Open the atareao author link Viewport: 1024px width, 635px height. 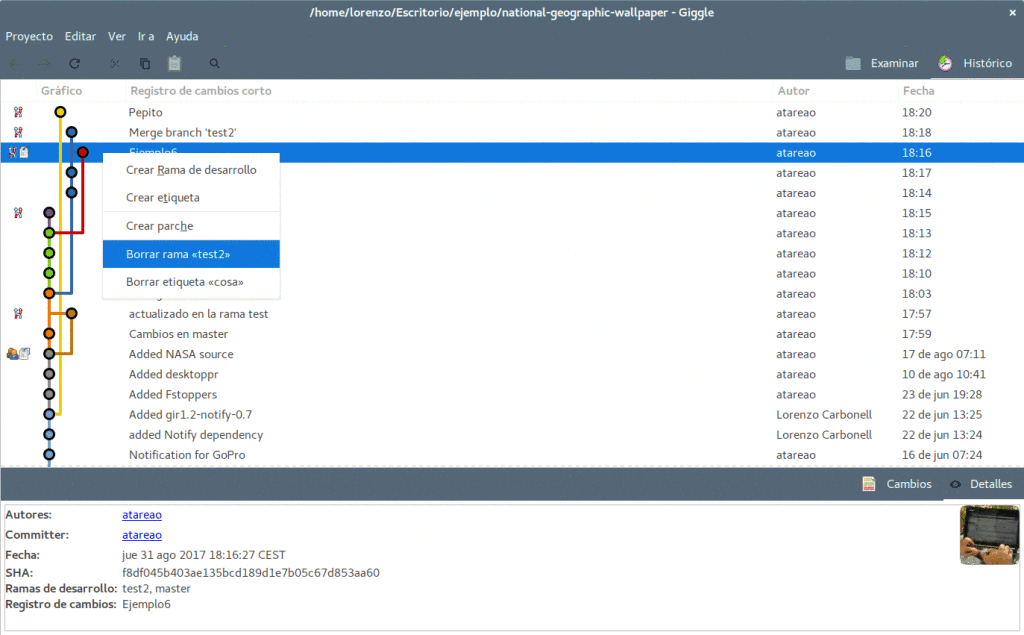point(141,514)
